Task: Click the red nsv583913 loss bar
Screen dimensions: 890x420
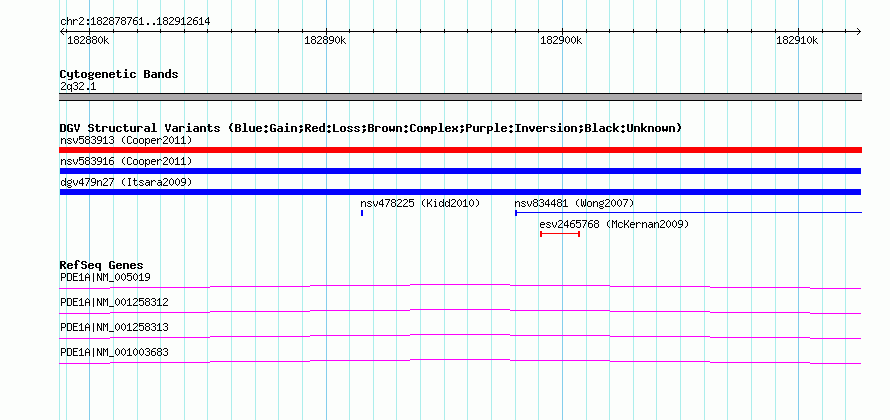Action: tap(460, 150)
